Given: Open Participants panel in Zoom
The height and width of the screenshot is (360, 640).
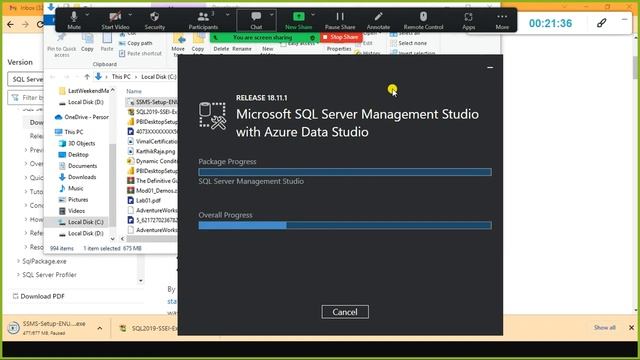Looking at the screenshot, I should coord(203,20).
